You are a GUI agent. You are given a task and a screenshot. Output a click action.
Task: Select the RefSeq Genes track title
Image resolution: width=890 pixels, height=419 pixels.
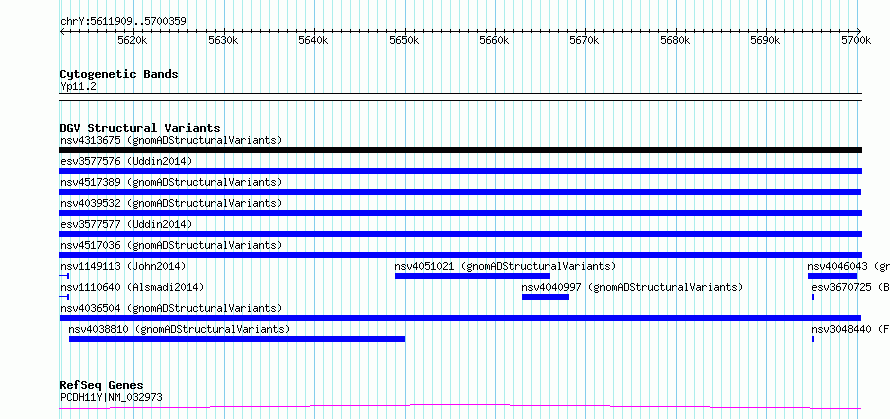click(102, 386)
